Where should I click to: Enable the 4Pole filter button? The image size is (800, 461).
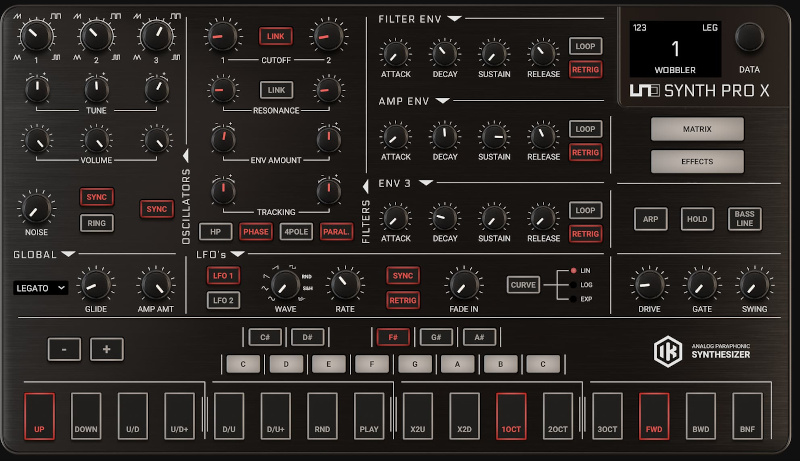(x=296, y=232)
